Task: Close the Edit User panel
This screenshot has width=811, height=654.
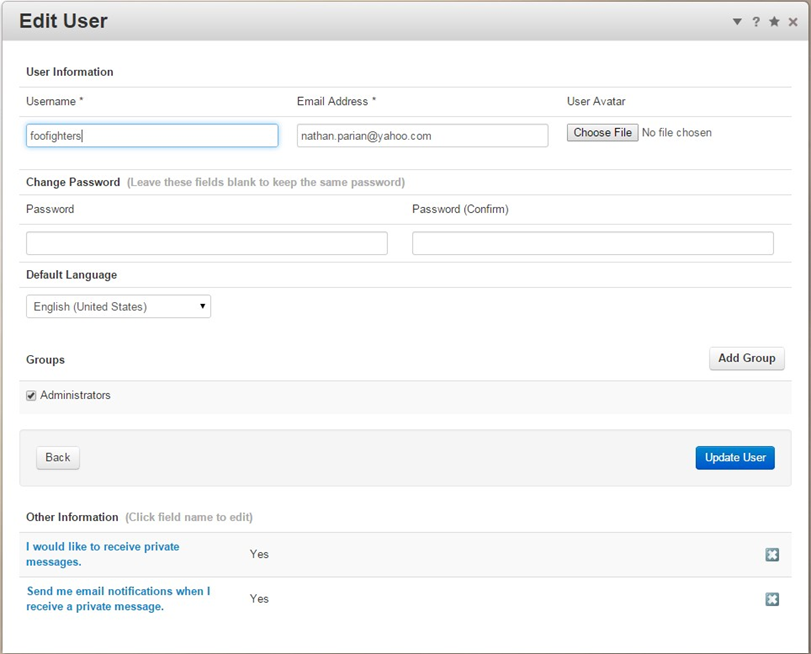Action: click(793, 22)
